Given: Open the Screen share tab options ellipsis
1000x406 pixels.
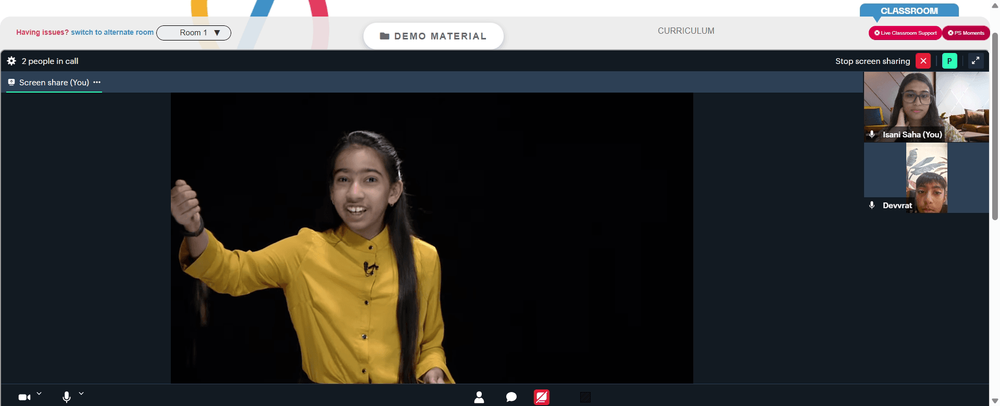Looking at the screenshot, I should (97, 82).
